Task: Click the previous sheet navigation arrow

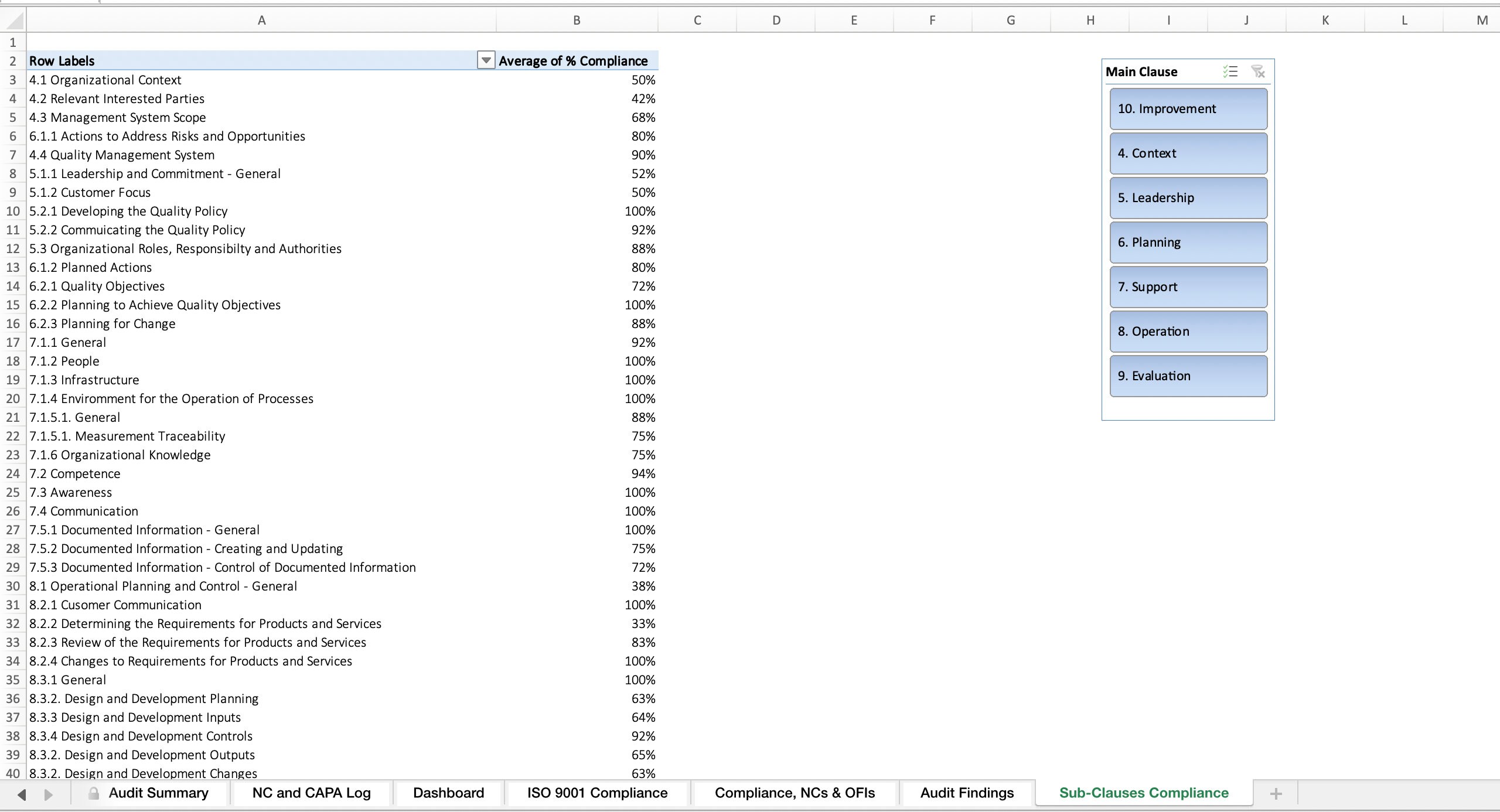Action: tap(21, 793)
